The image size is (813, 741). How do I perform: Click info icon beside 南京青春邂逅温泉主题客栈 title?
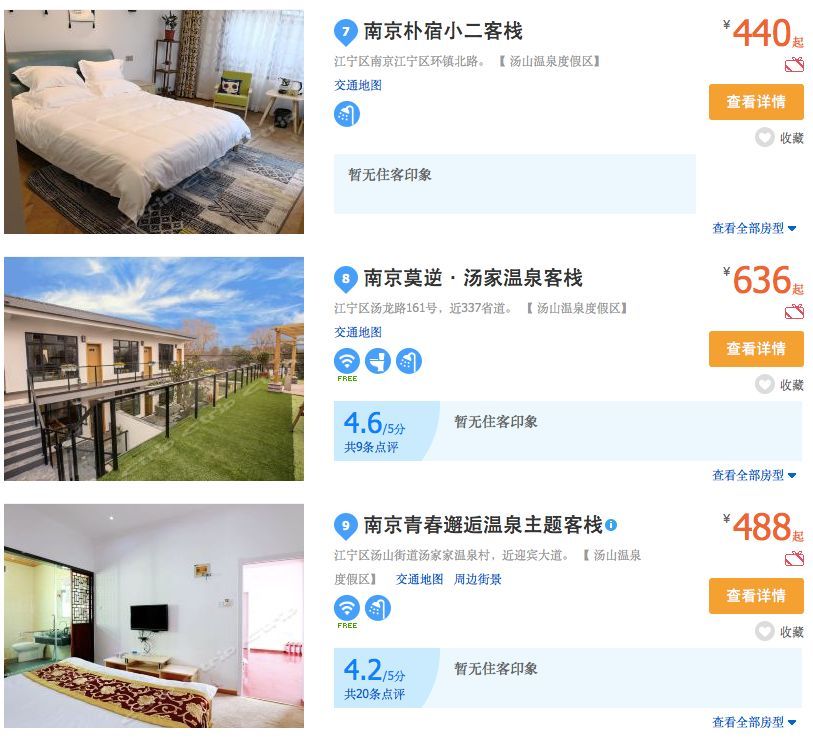611,525
